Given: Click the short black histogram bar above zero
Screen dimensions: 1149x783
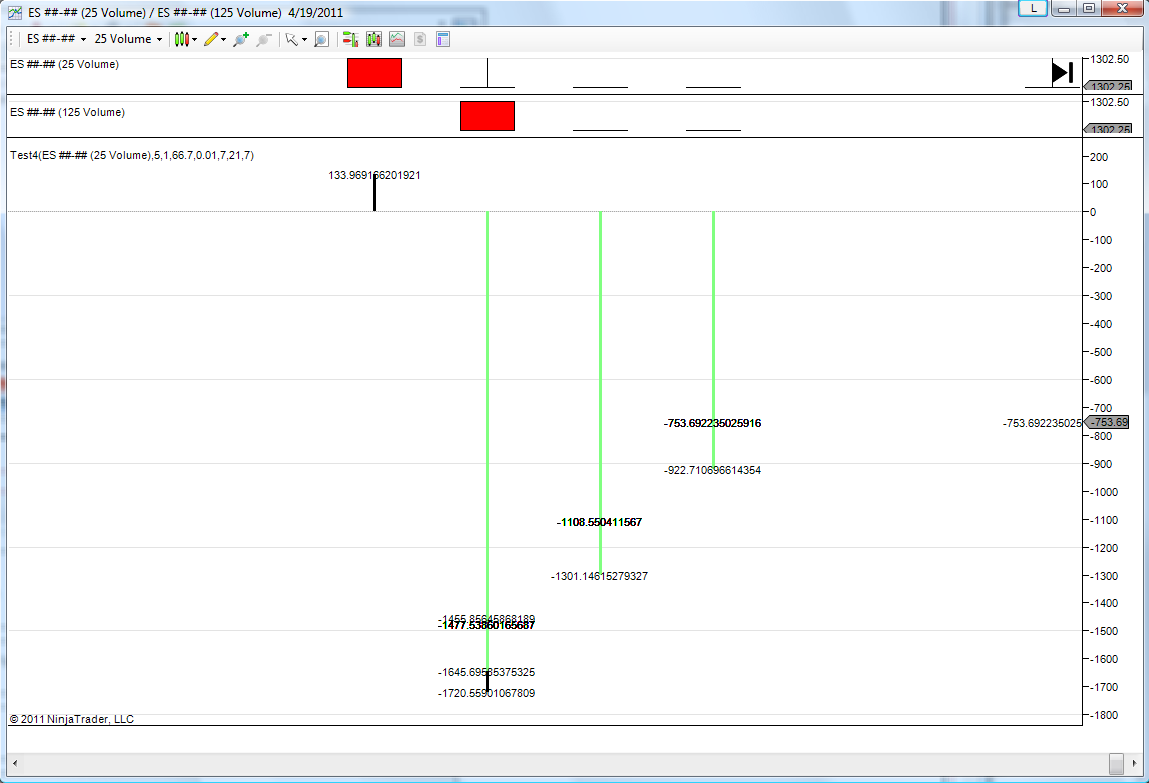Looking at the screenshot, I should pos(374,193).
